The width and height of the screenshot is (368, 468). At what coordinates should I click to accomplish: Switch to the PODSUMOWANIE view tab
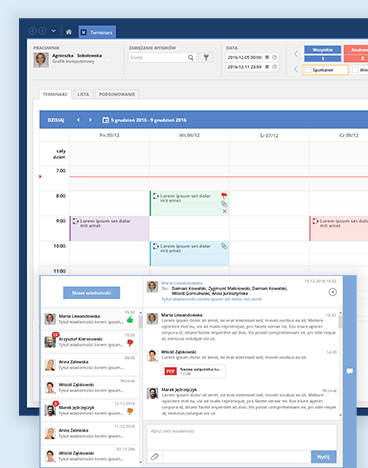[x=117, y=94]
